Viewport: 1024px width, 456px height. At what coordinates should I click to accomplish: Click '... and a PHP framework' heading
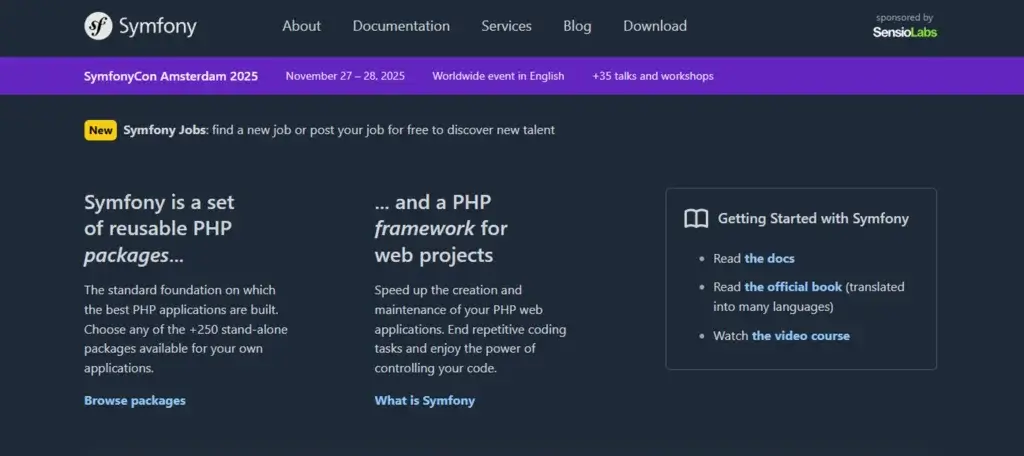pyautogui.click(x=441, y=229)
